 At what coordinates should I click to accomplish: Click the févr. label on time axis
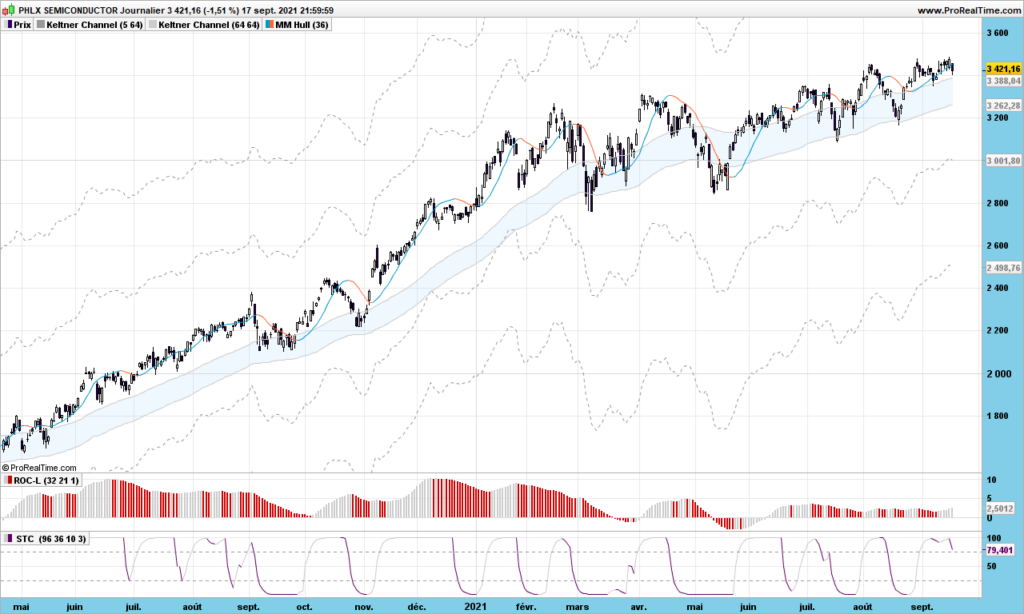tap(526, 607)
